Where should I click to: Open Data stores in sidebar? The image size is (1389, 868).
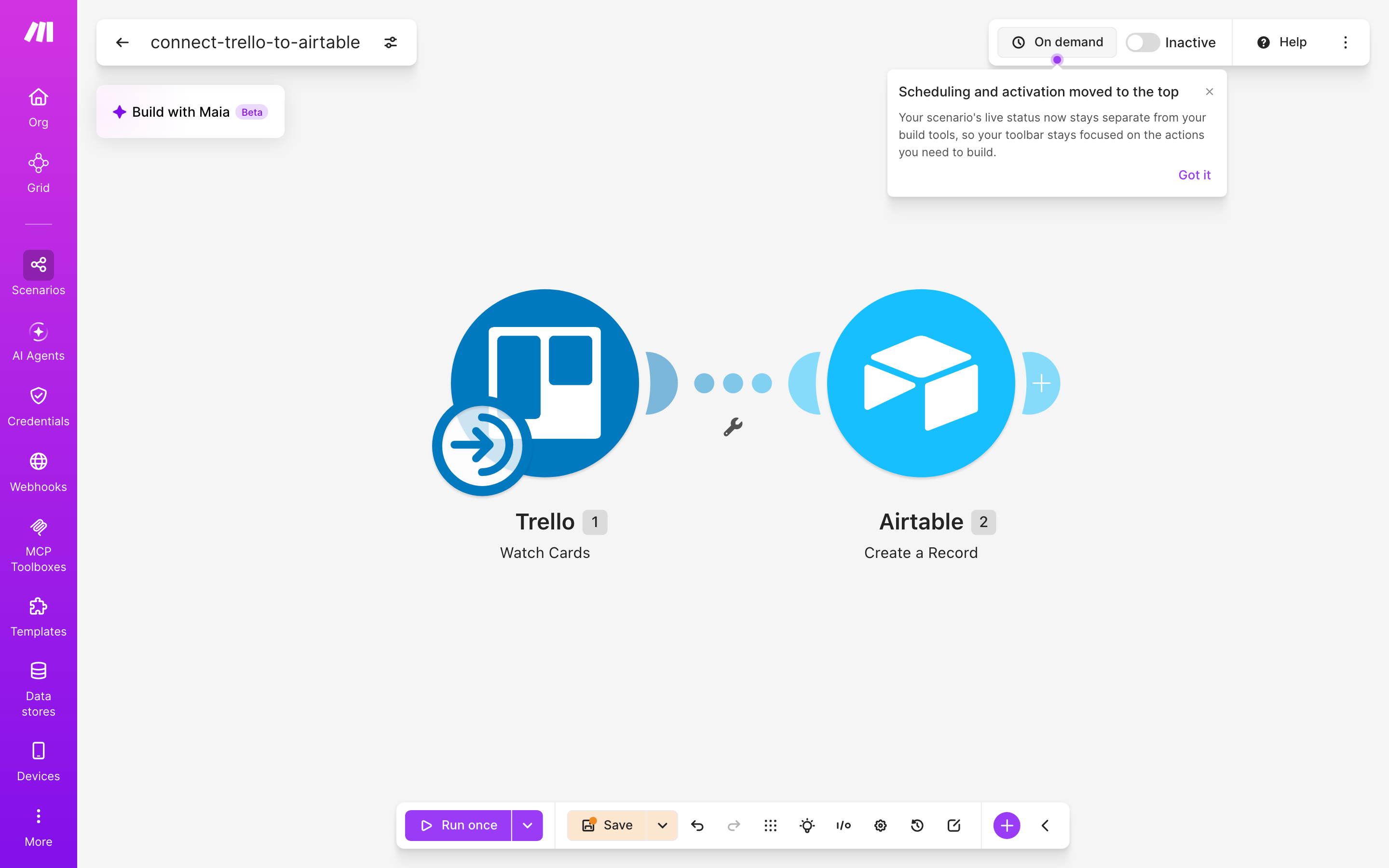coord(39,690)
